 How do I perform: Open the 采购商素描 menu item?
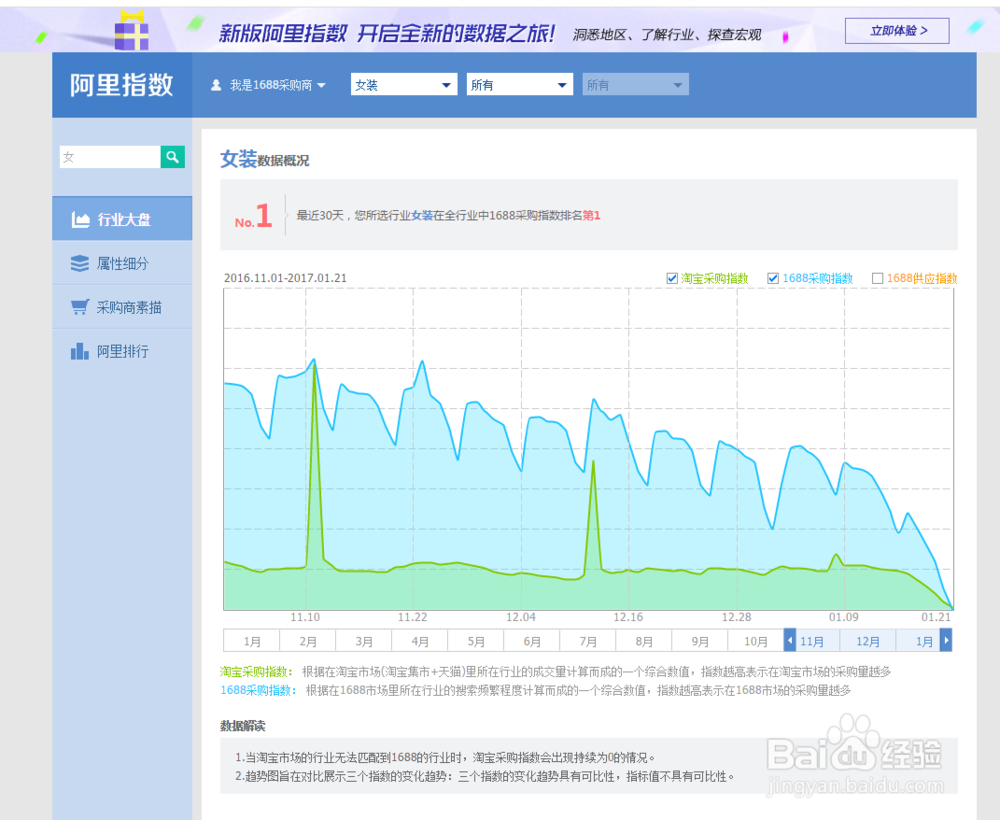pyautogui.click(x=122, y=307)
